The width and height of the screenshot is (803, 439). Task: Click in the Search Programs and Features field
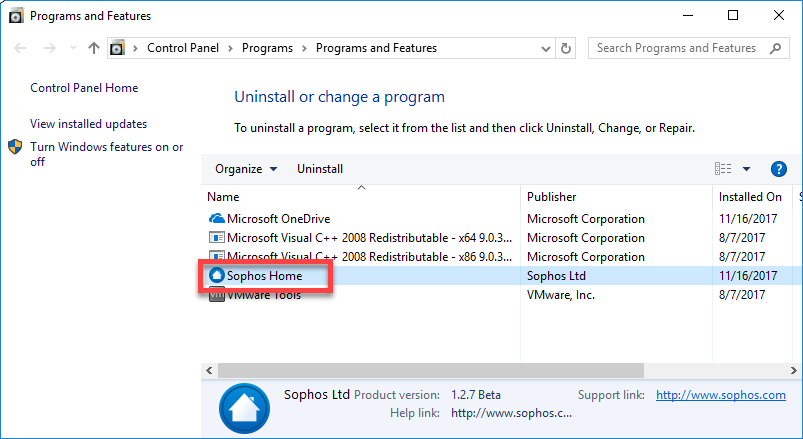(679, 48)
